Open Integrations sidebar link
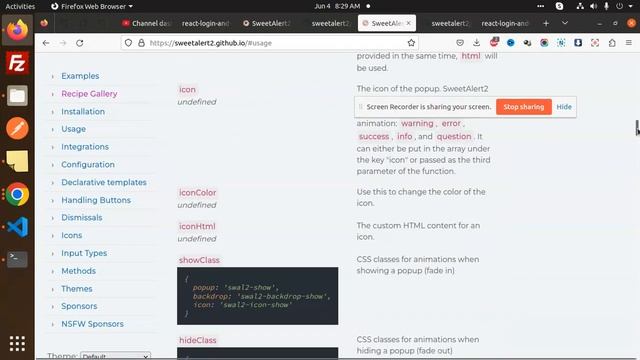The height and width of the screenshot is (360, 640). pos(85,147)
